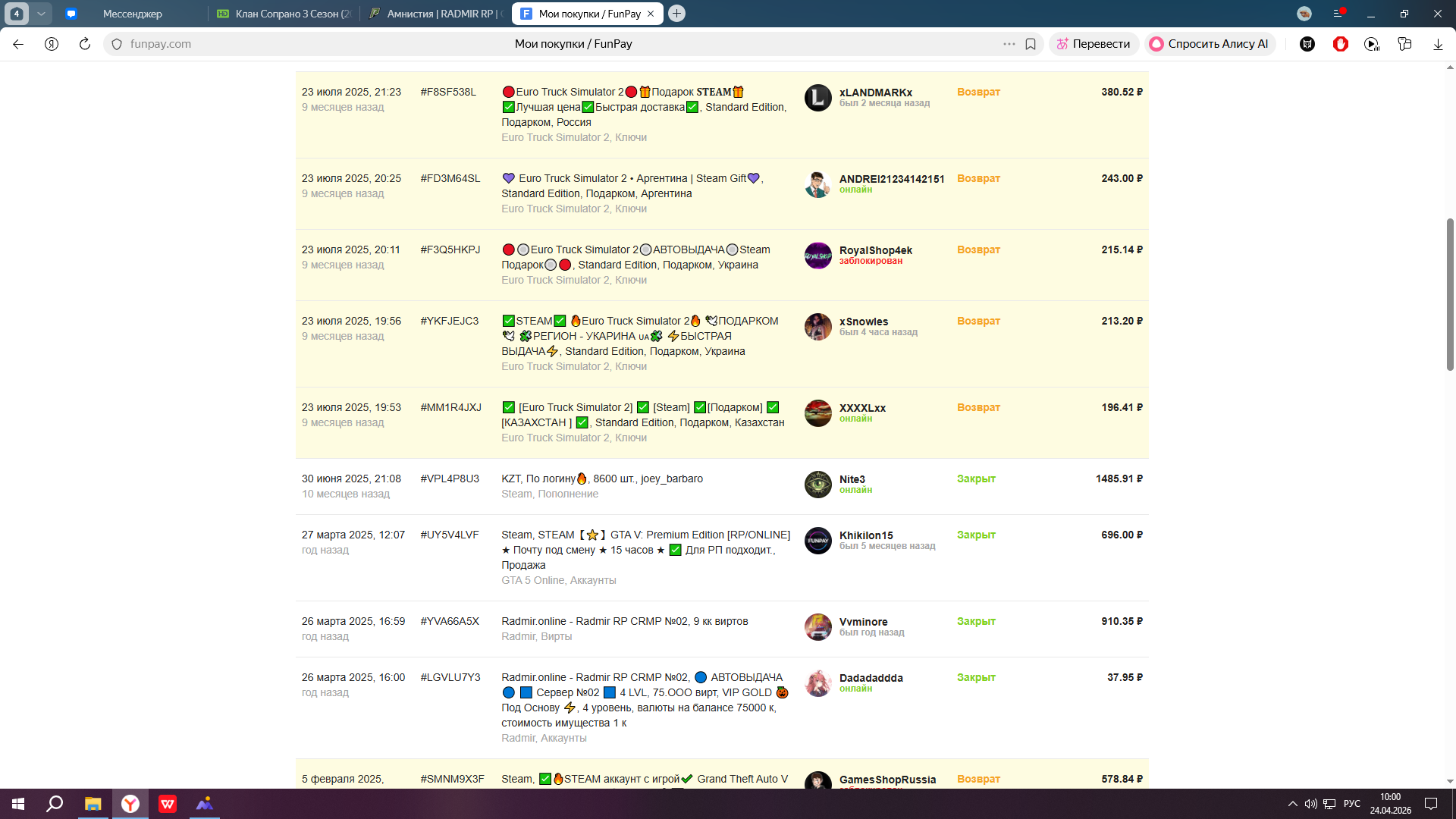The height and width of the screenshot is (819, 1456).
Task: Click Спросить Алису AI button
Action: (1210, 44)
